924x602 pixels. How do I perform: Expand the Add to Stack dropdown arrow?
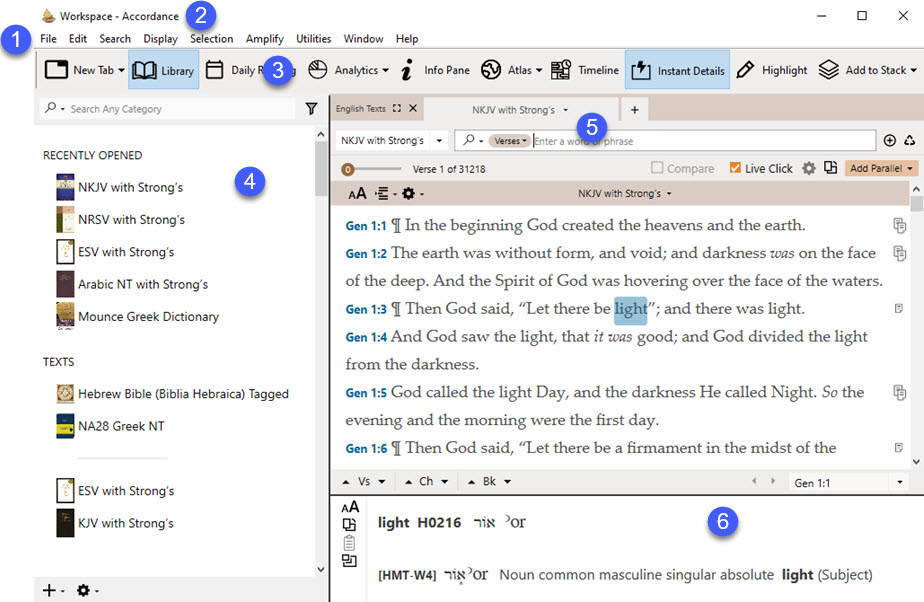tap(913, 70)
